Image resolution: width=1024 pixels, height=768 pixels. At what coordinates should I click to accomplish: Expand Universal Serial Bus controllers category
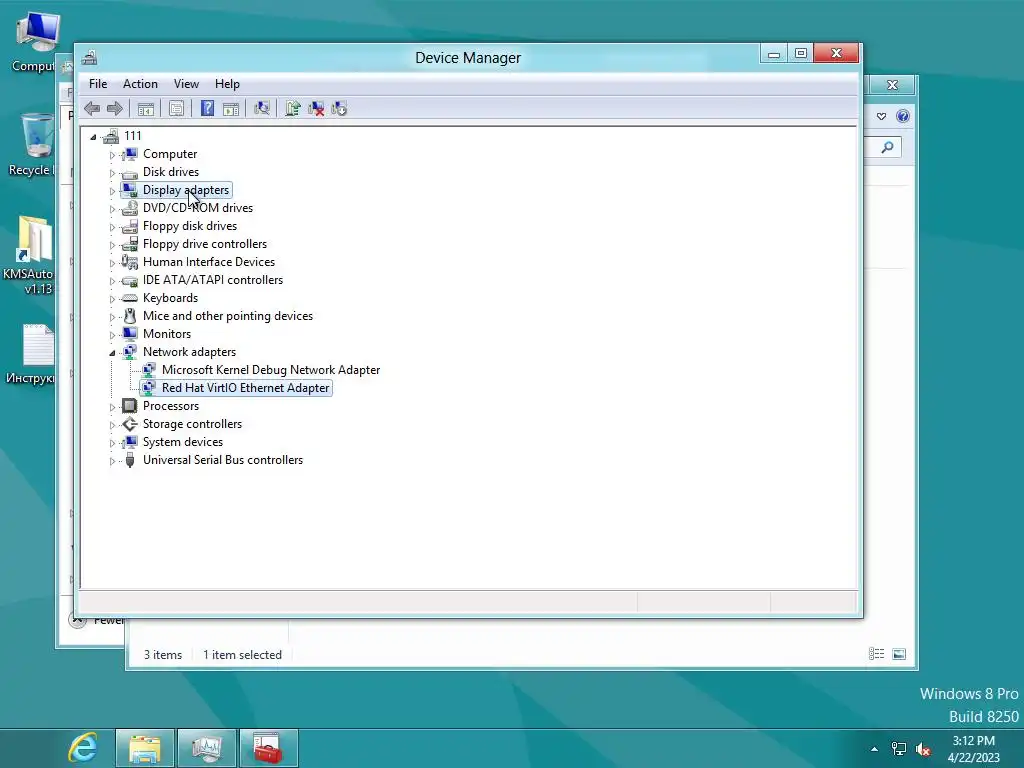coord(112,461)
